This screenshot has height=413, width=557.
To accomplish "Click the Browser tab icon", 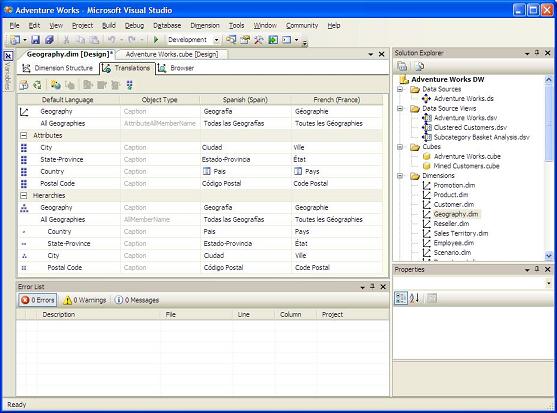I will pyautogui.click(x=162, y=68).
